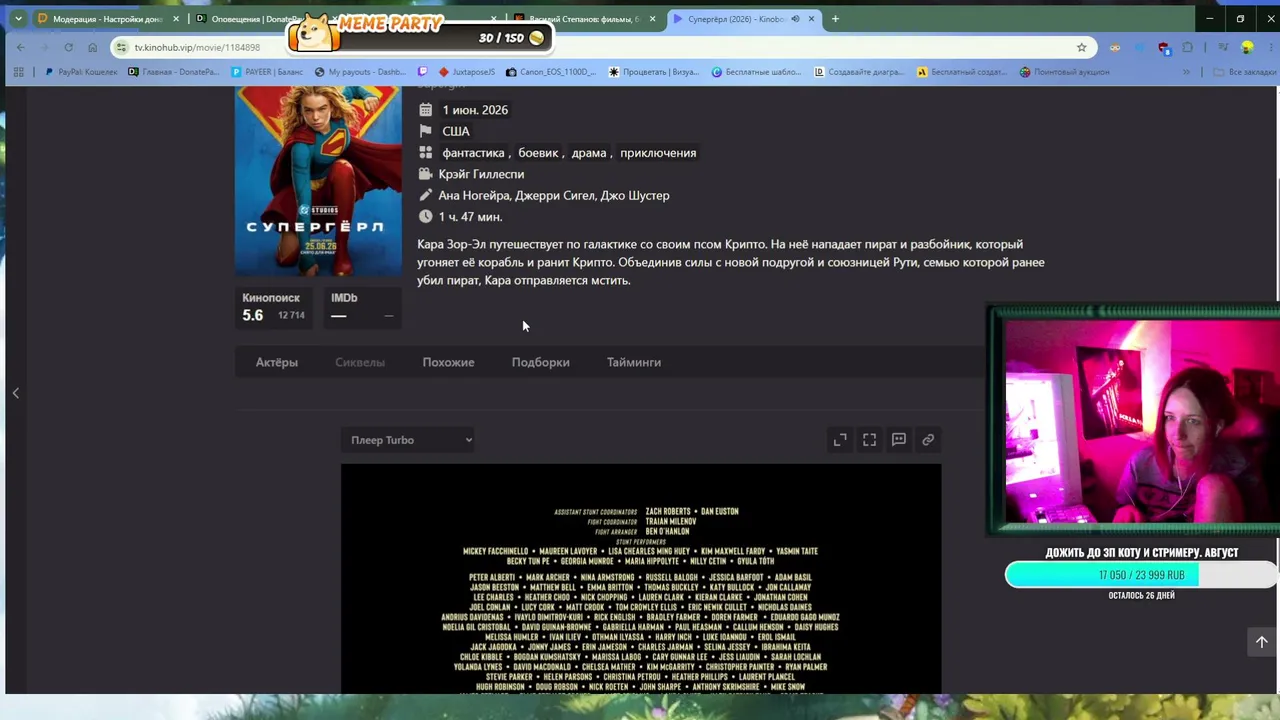
Task: View site information icon in address bar
Action: [x=122, y=47]
